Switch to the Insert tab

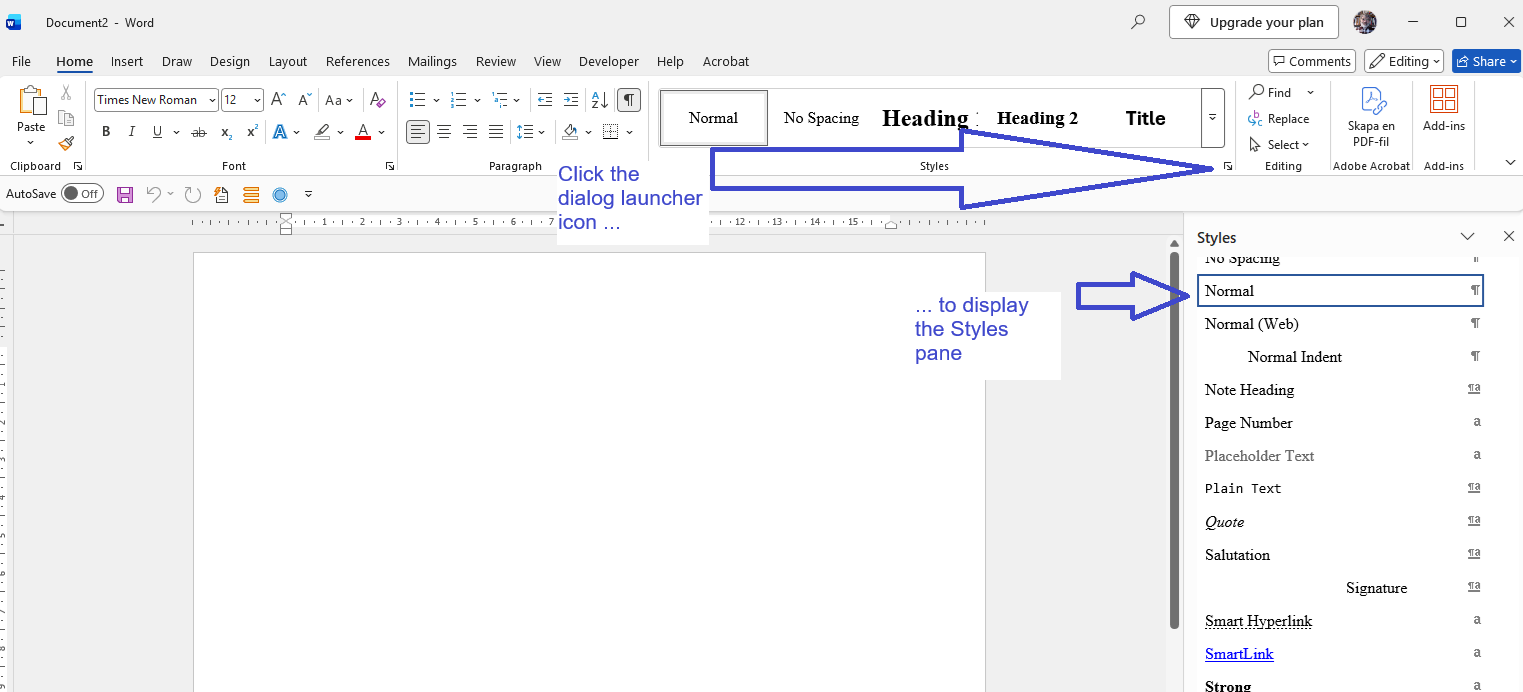pos(127,61)
